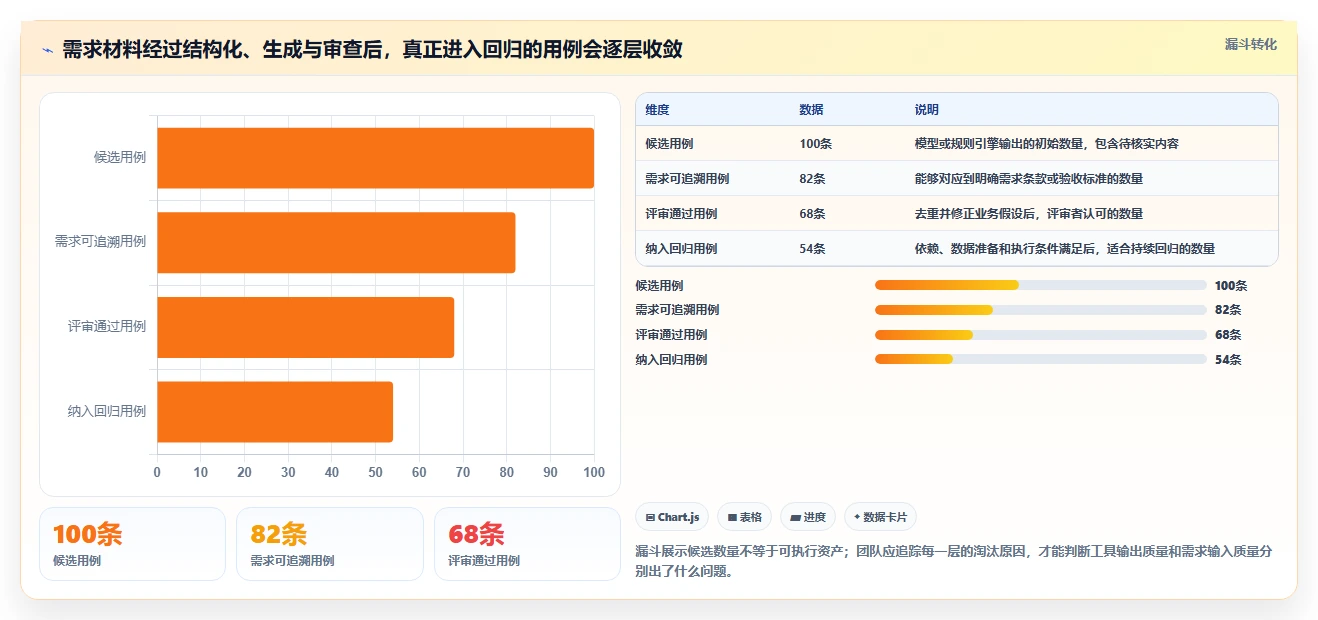Click the 纳入回归用例 cell in the table
Image resolution: width=1318 pixels, height=620 pixels.
tap(681, 249)
